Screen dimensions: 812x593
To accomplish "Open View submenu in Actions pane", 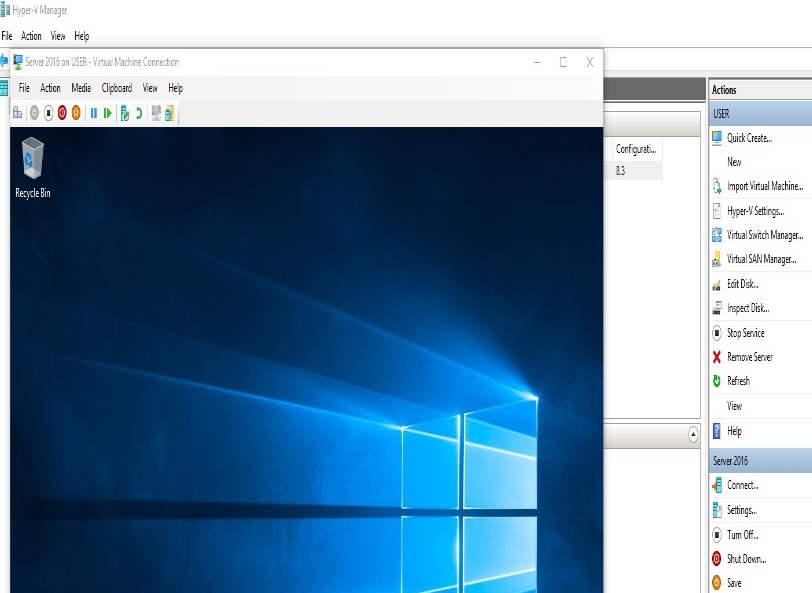I will [734, 406].
